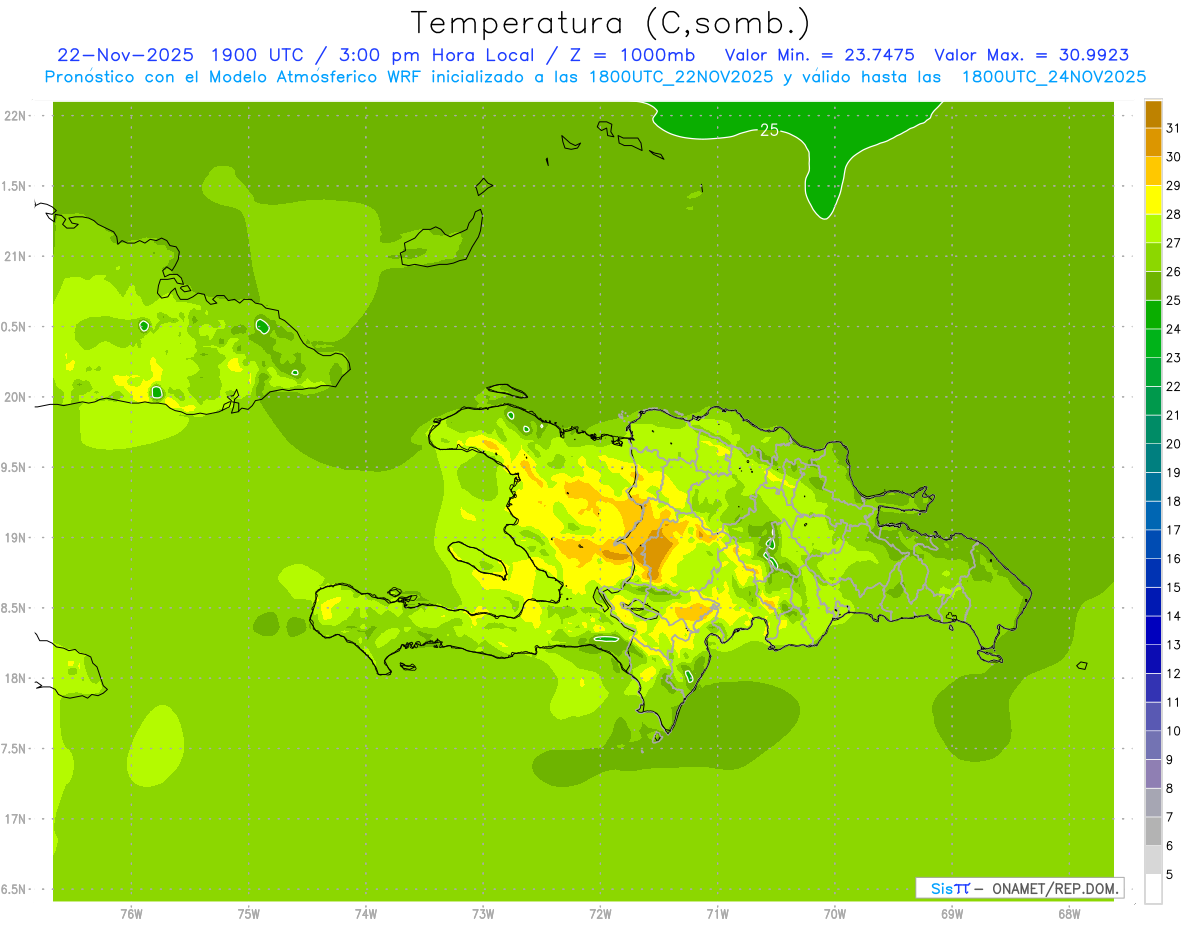This screenshot has height=927, width=1200.
Task: Click the 1800UTC_24NOV2025 valid-until text
Action: click(x=1053, y=77)
